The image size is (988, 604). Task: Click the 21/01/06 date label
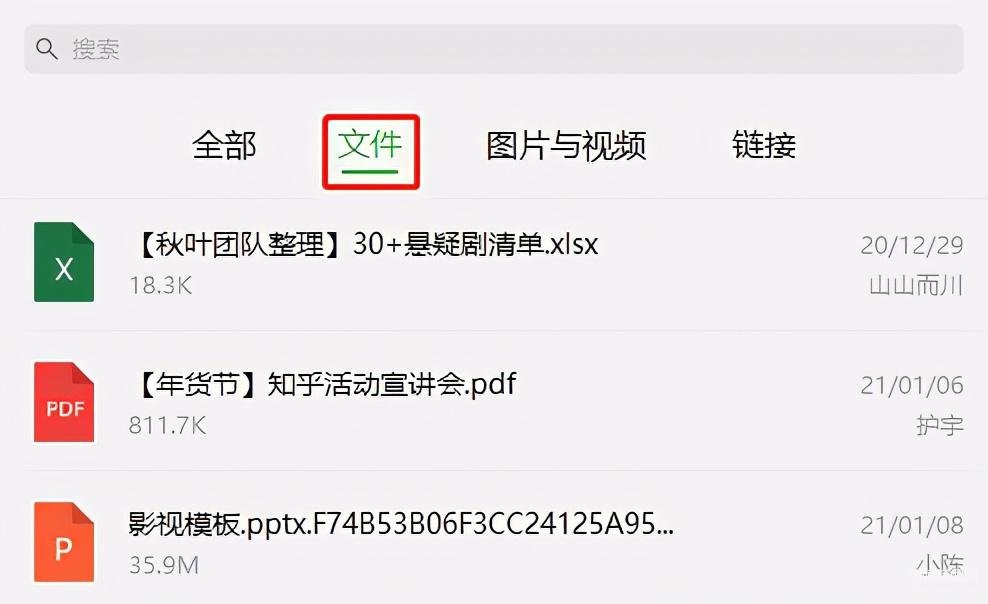pyautogui.click(x=912, y=385)
